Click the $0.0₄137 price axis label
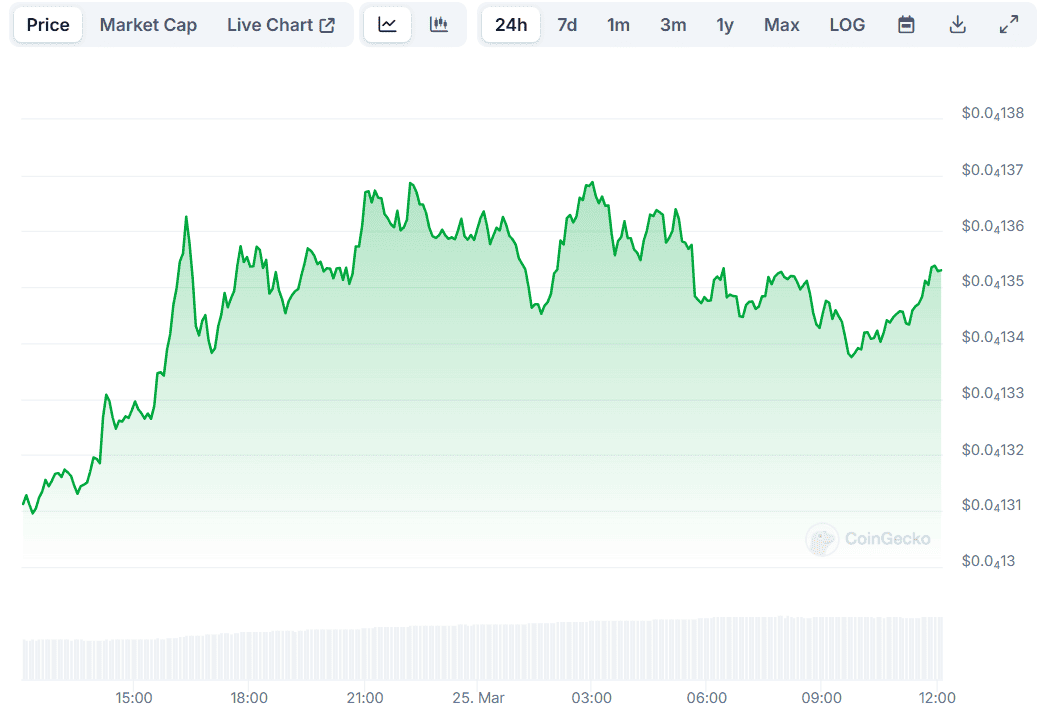 [993, 170]
